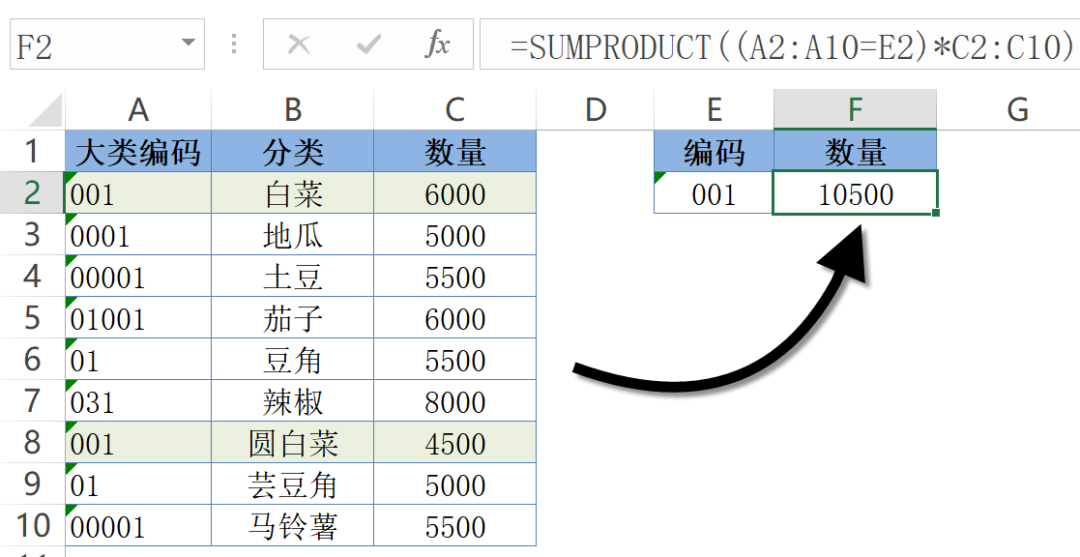Click header cell 分类
Image resolution: width=1080 pixels, height=557 pixels.
click(293, 151)
